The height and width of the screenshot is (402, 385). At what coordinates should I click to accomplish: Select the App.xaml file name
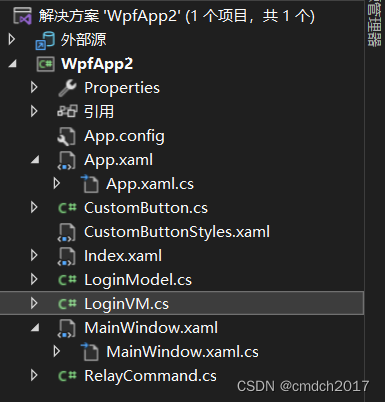(x=119, y=160)
